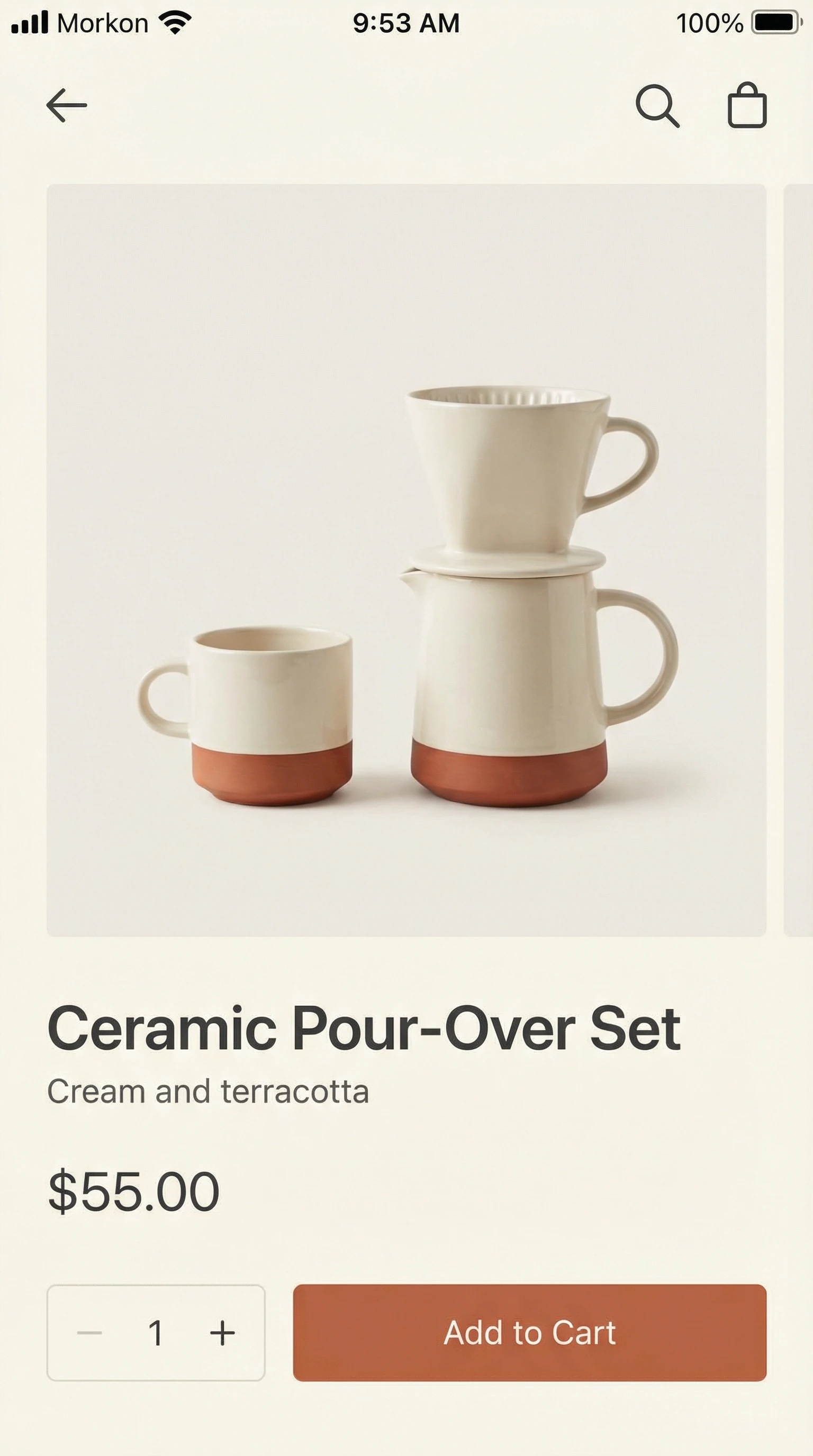Viewport: 813px width, 1456px height.
Task: Tap the main pour-over set product photo
Action: (x=406, y=560)
